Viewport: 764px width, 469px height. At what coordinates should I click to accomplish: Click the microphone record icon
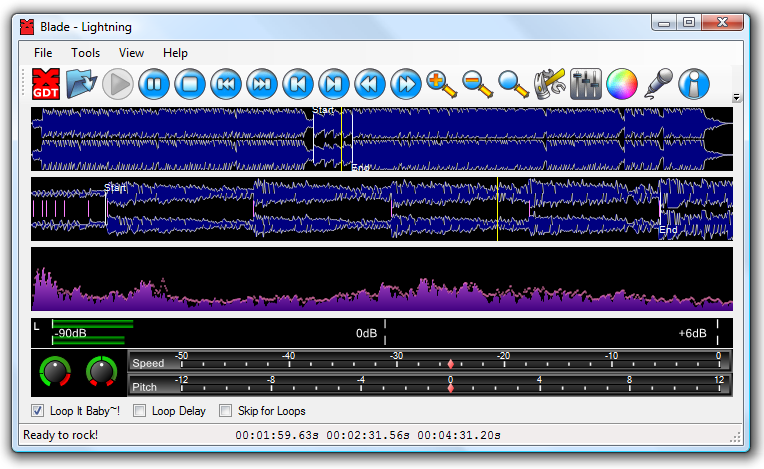tap(658, 84)
